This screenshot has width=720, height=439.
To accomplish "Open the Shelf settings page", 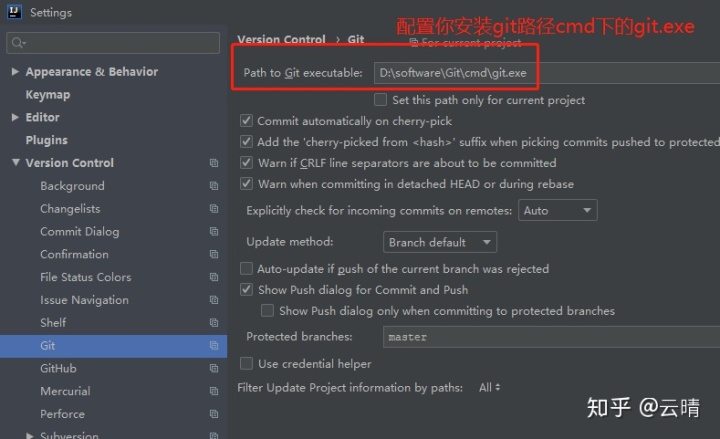I will click(x=53, y=323).
